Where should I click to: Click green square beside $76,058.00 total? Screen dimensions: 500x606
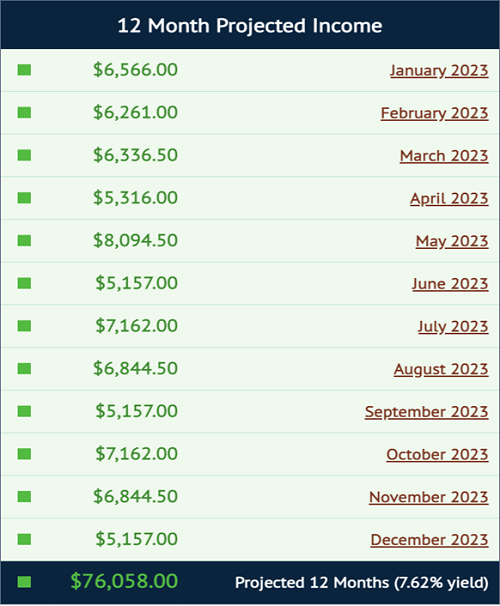coord(24,582)
